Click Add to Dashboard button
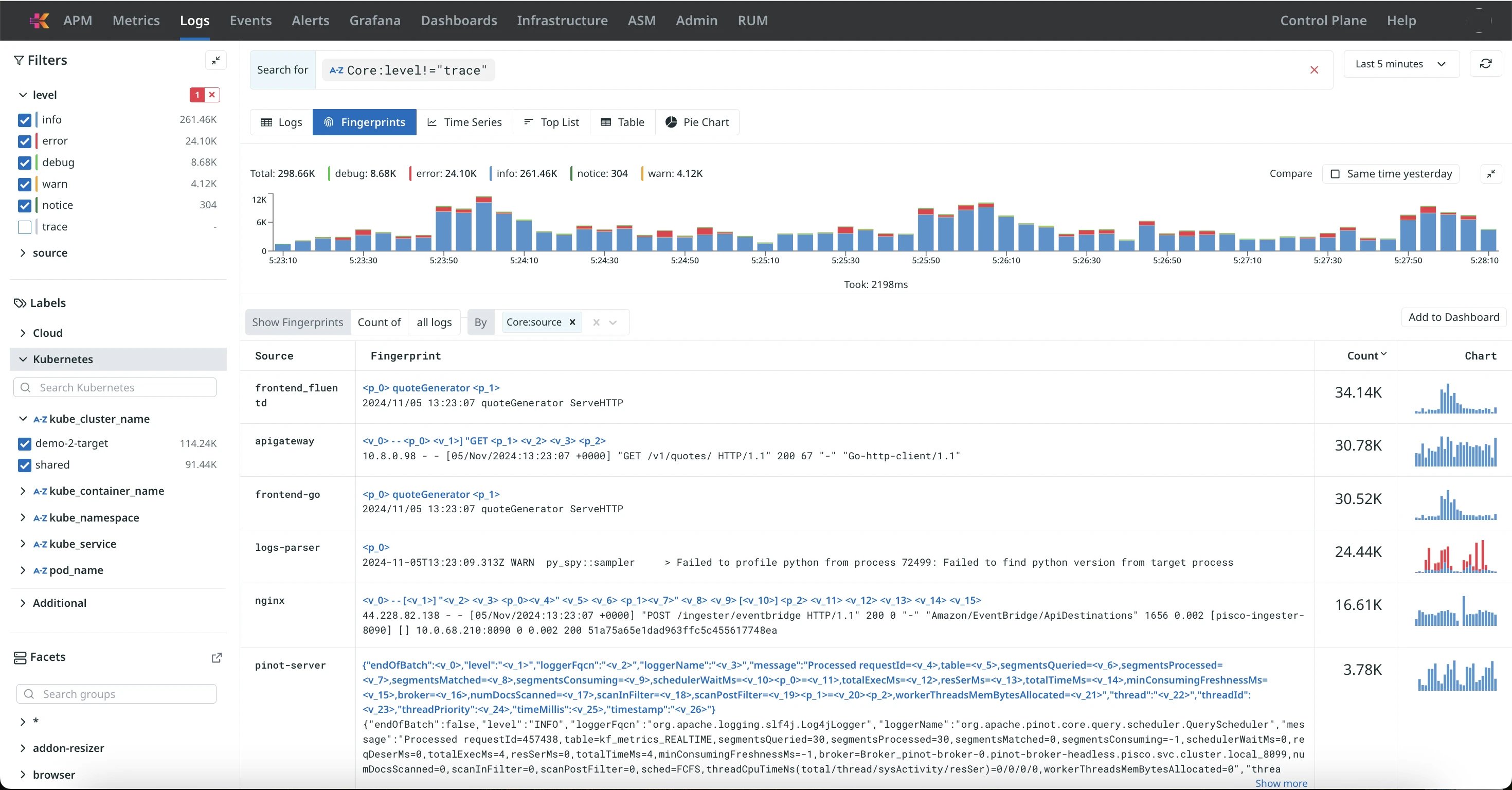The width and height of the screenshot is (1512, 790). coord(1453,317)
